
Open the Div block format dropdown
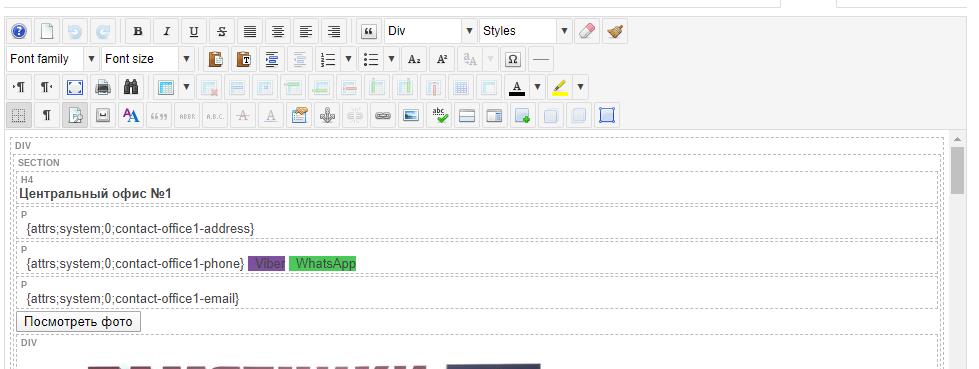(431, 31)
